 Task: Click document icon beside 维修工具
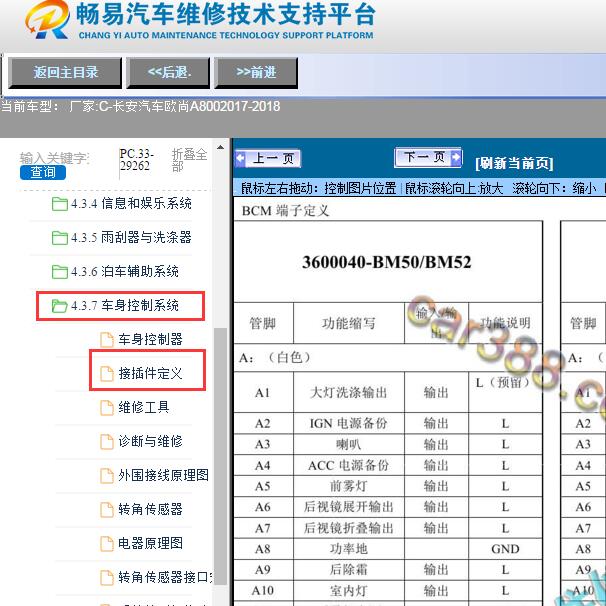tap(107, 408)
